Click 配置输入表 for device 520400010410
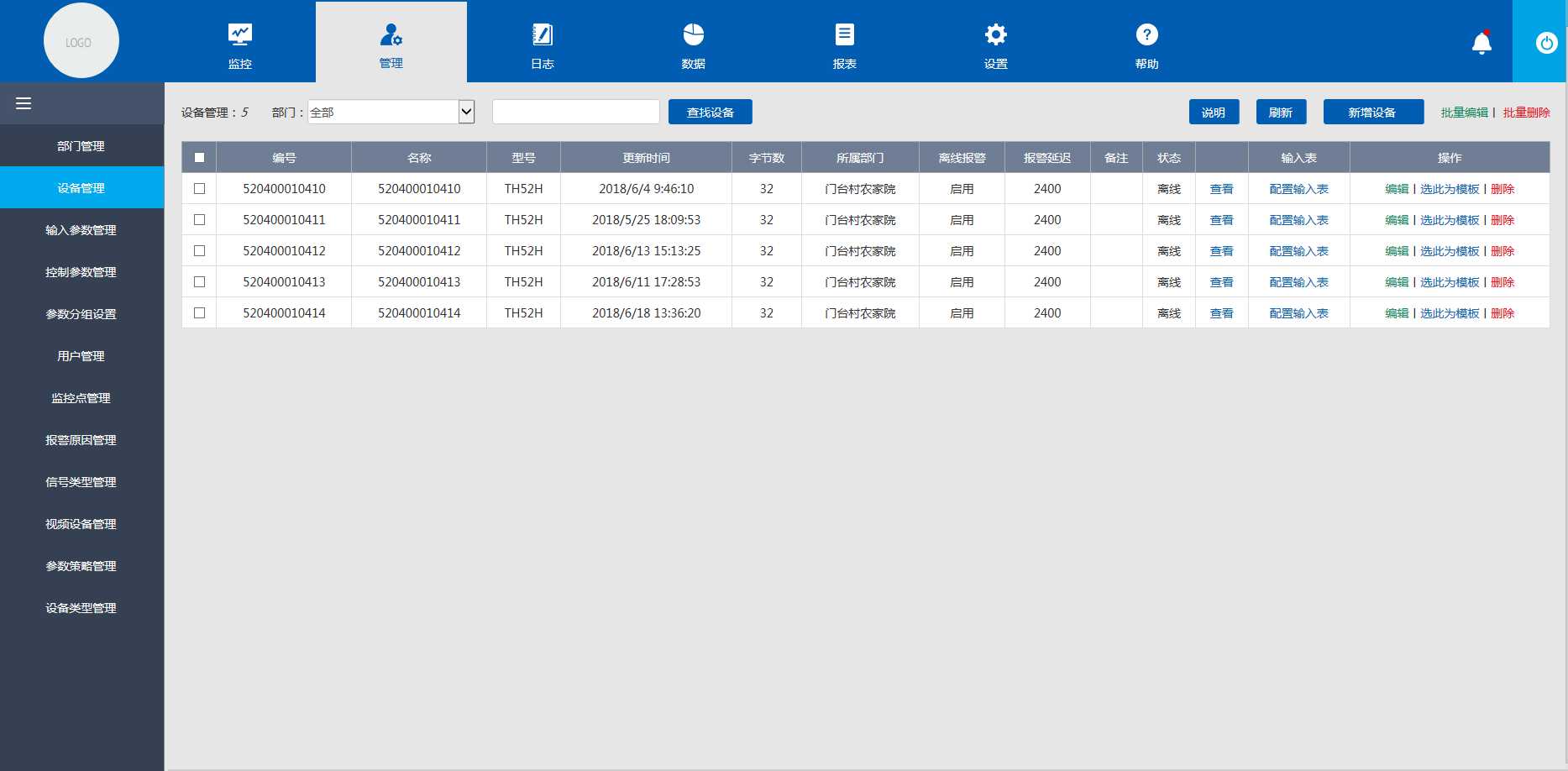This screenshot has height=771, width=1568. [x=1299, y=189]
